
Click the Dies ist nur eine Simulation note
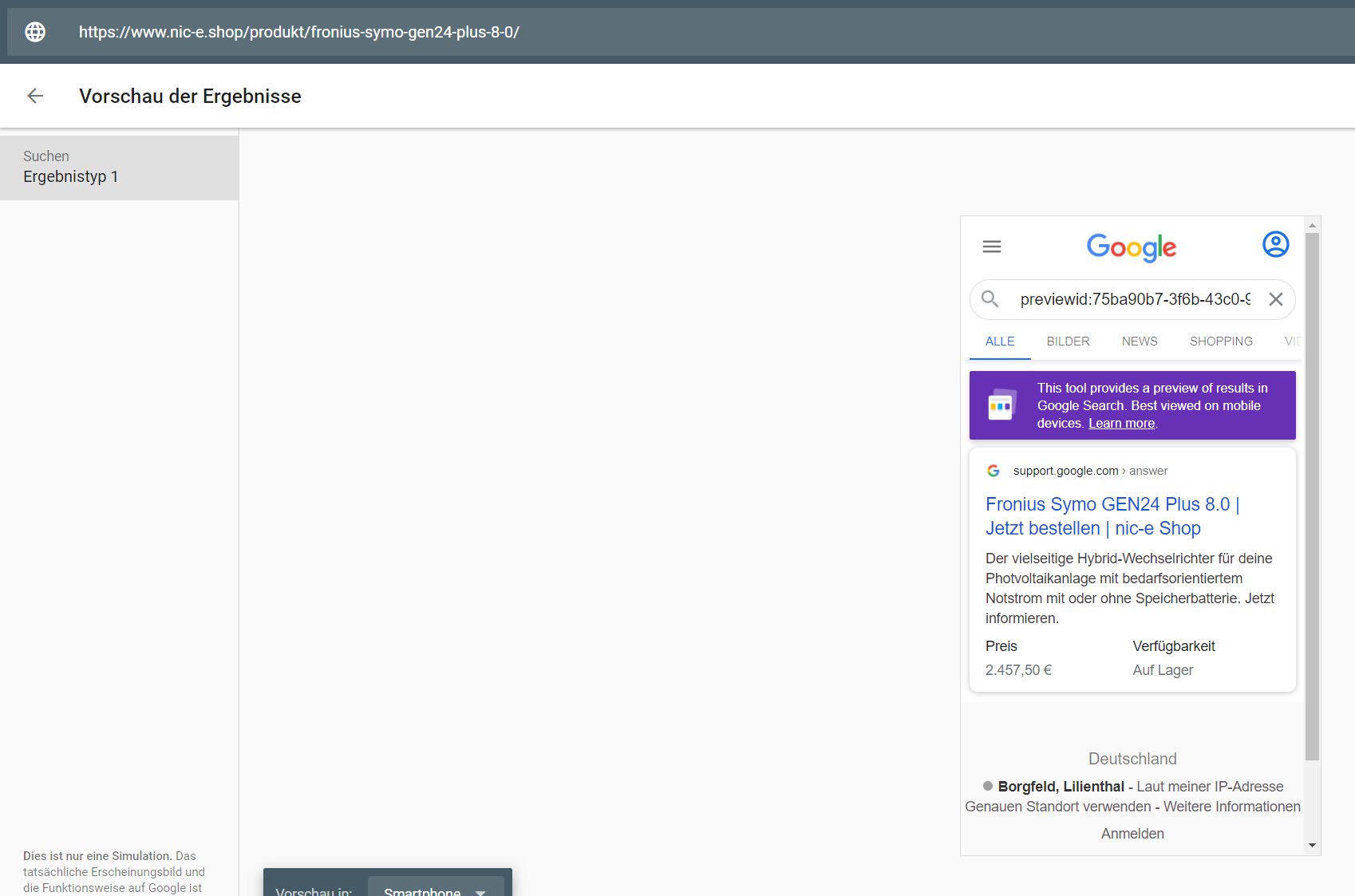click(114, 872)
